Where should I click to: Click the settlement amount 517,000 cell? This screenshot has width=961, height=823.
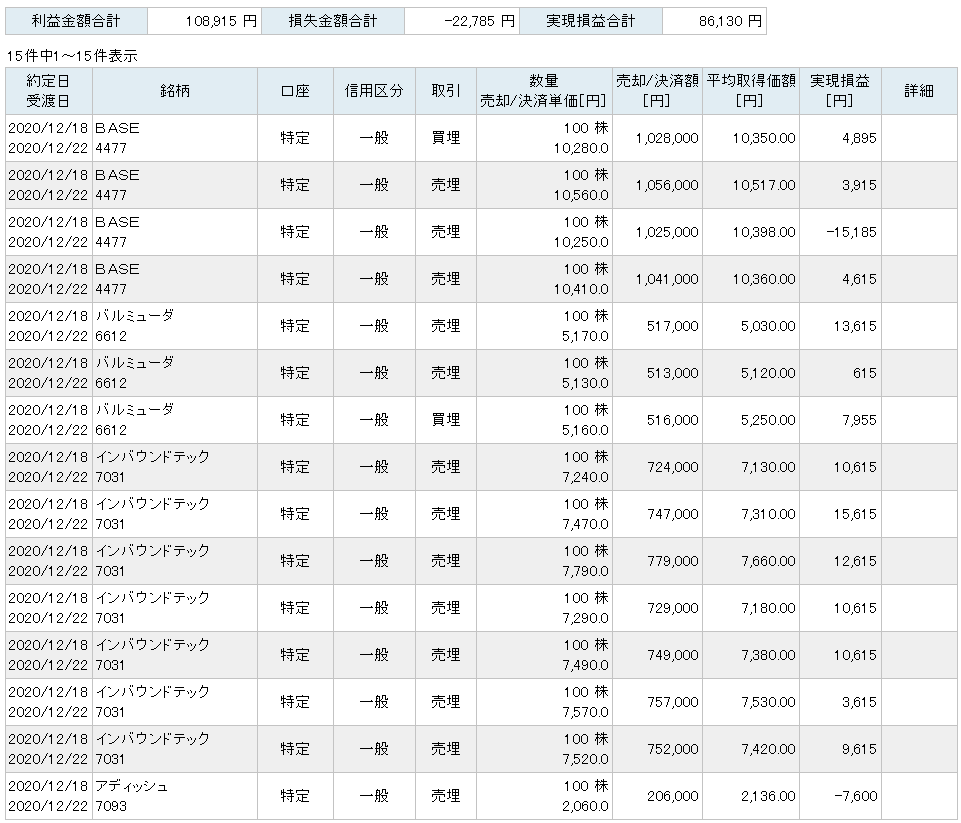(657, 326)
